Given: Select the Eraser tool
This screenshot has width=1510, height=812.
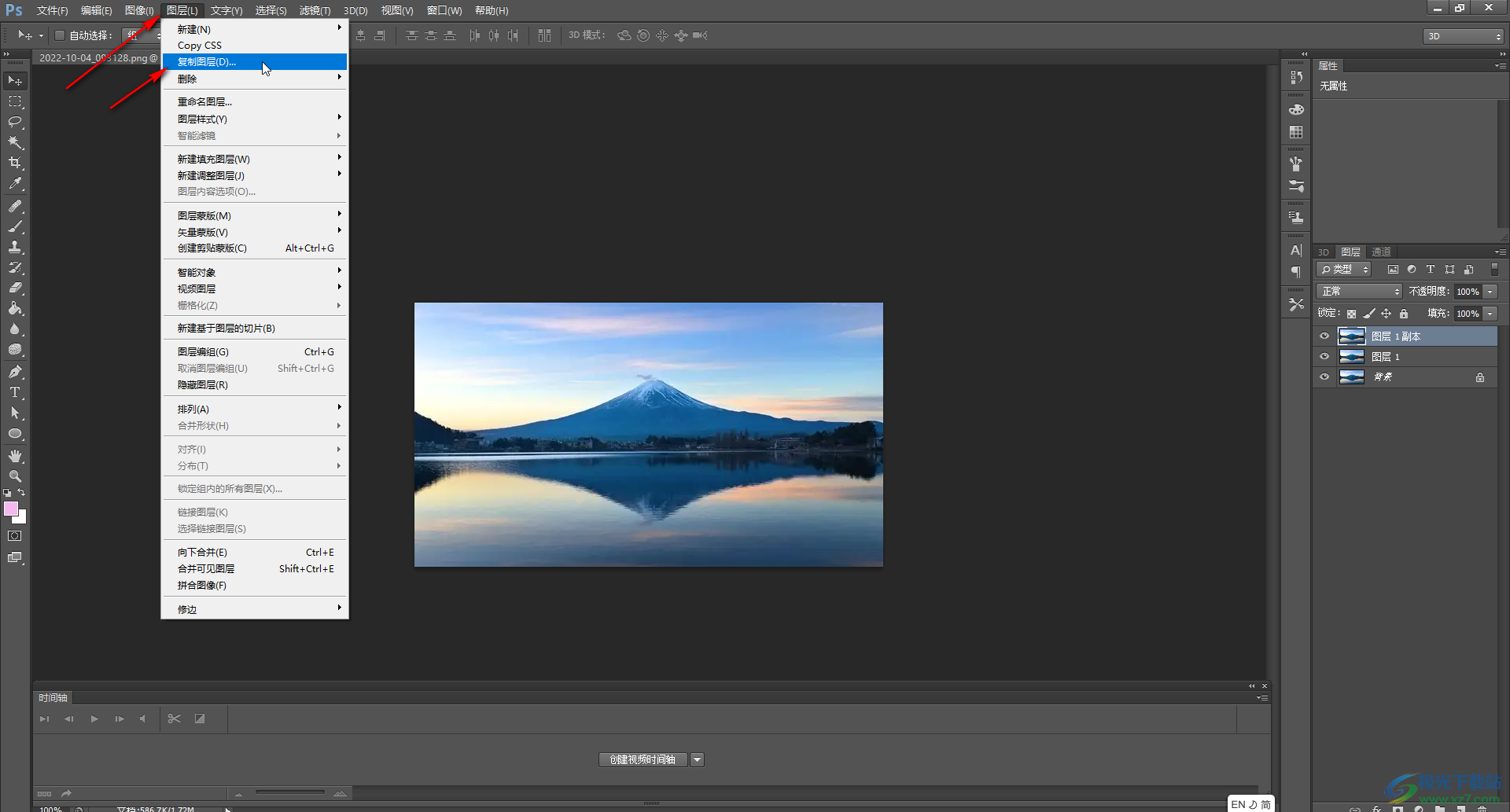Looking at the screenshot, I should [x=15, y=288].
